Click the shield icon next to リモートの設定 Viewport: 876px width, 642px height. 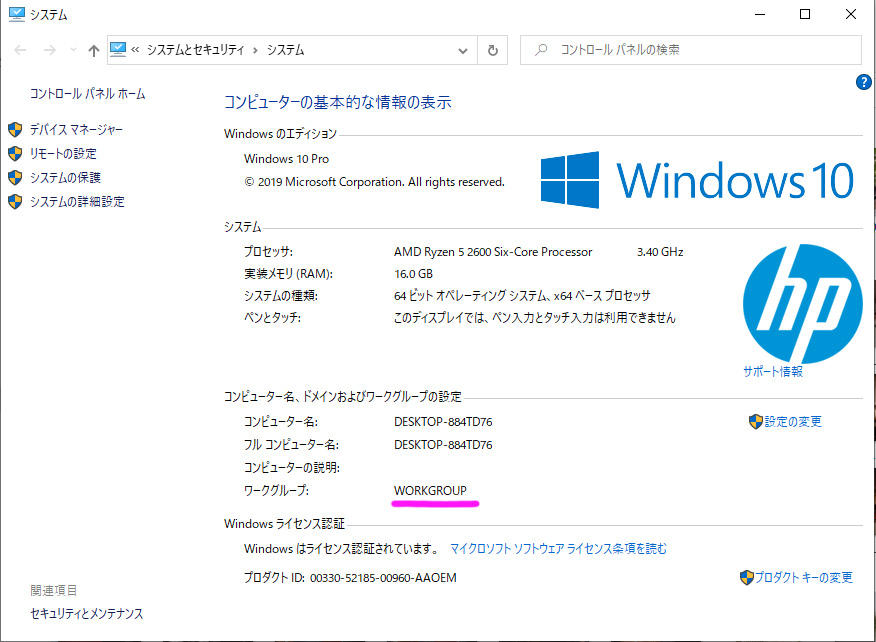[15, 154]
